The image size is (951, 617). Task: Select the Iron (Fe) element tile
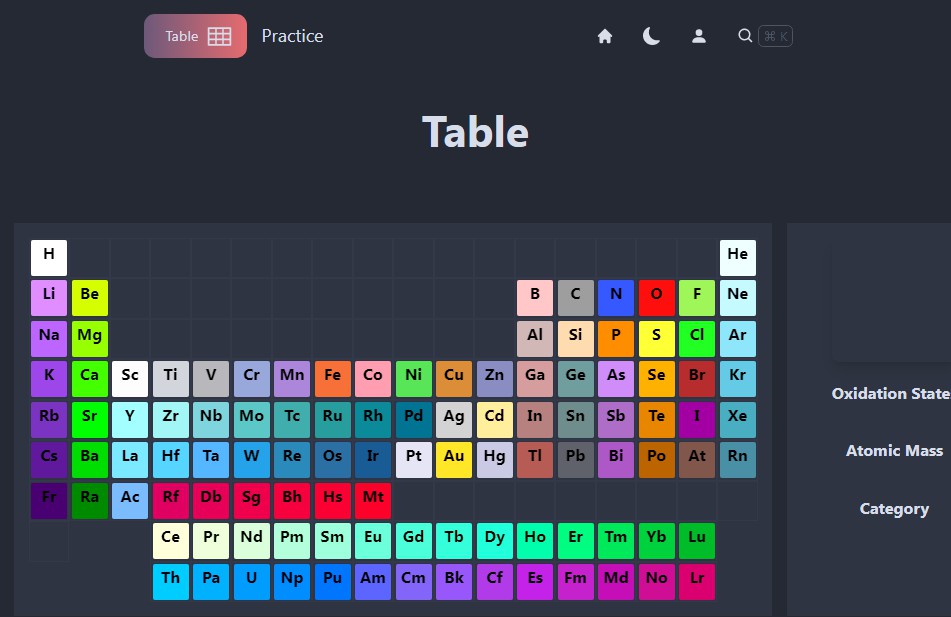(x=332, y=378)
